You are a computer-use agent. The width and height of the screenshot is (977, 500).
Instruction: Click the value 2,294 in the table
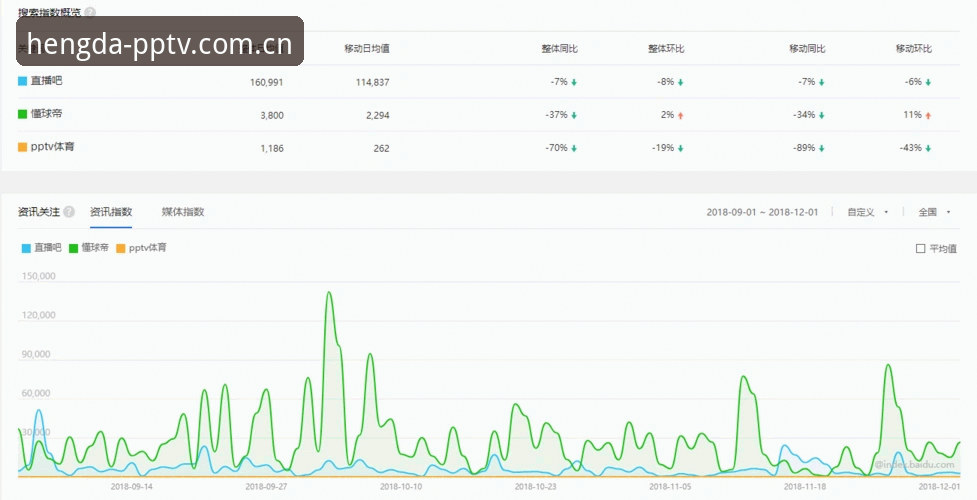[x=378, y=115]
